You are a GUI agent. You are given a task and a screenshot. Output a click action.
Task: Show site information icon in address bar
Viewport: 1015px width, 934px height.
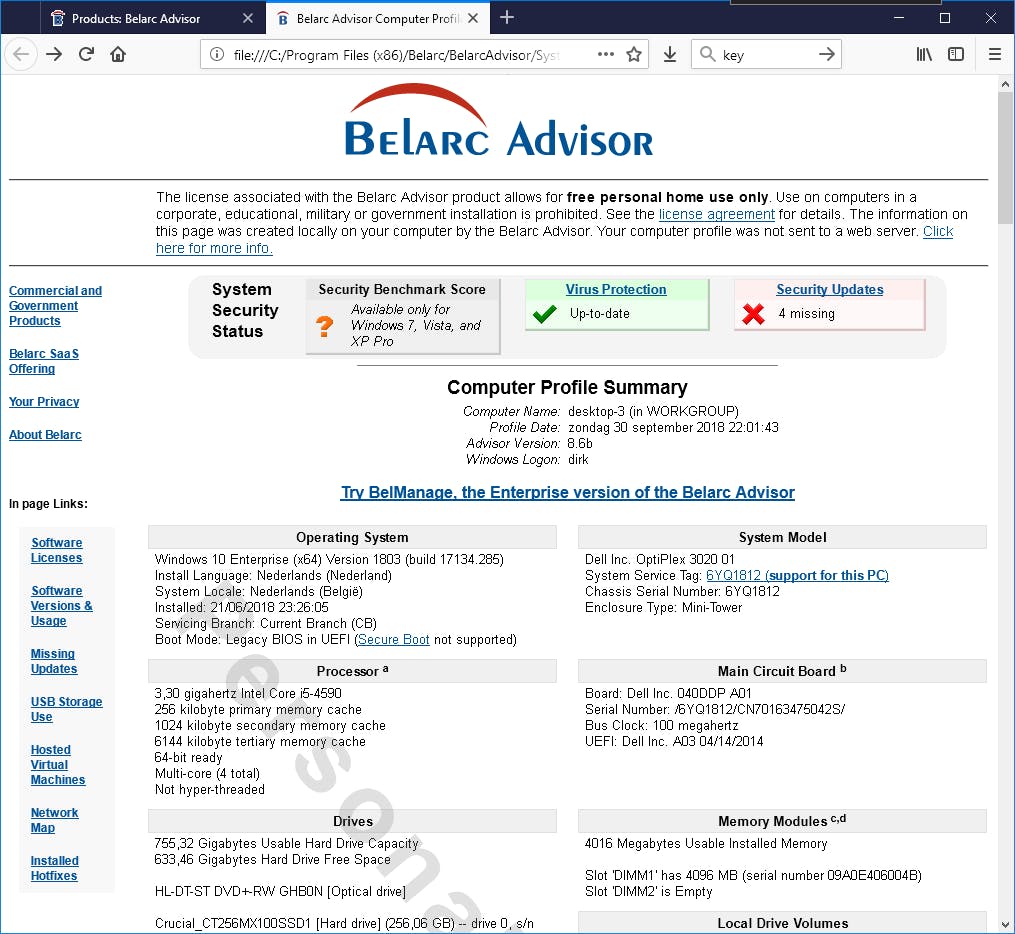218,54
